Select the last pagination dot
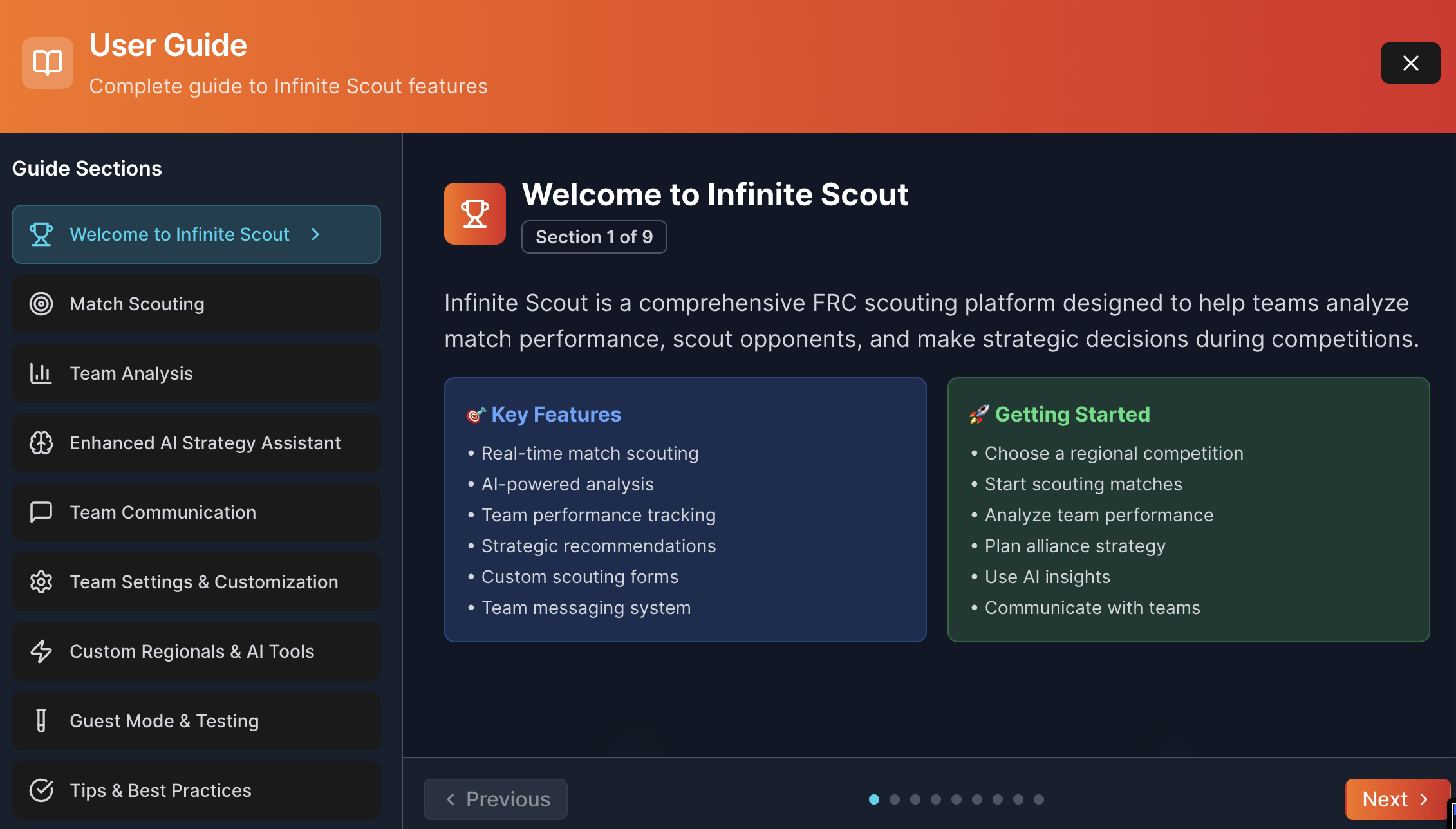The image size is (1456, 829). tap(1039, 799)
